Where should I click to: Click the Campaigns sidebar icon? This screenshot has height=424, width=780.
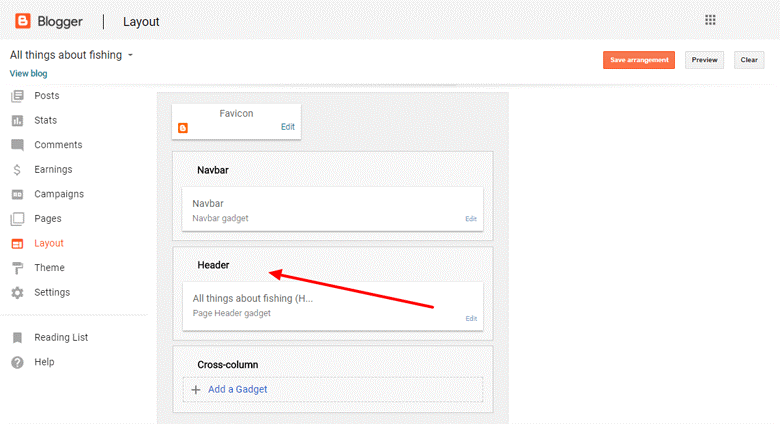(17, 194)
